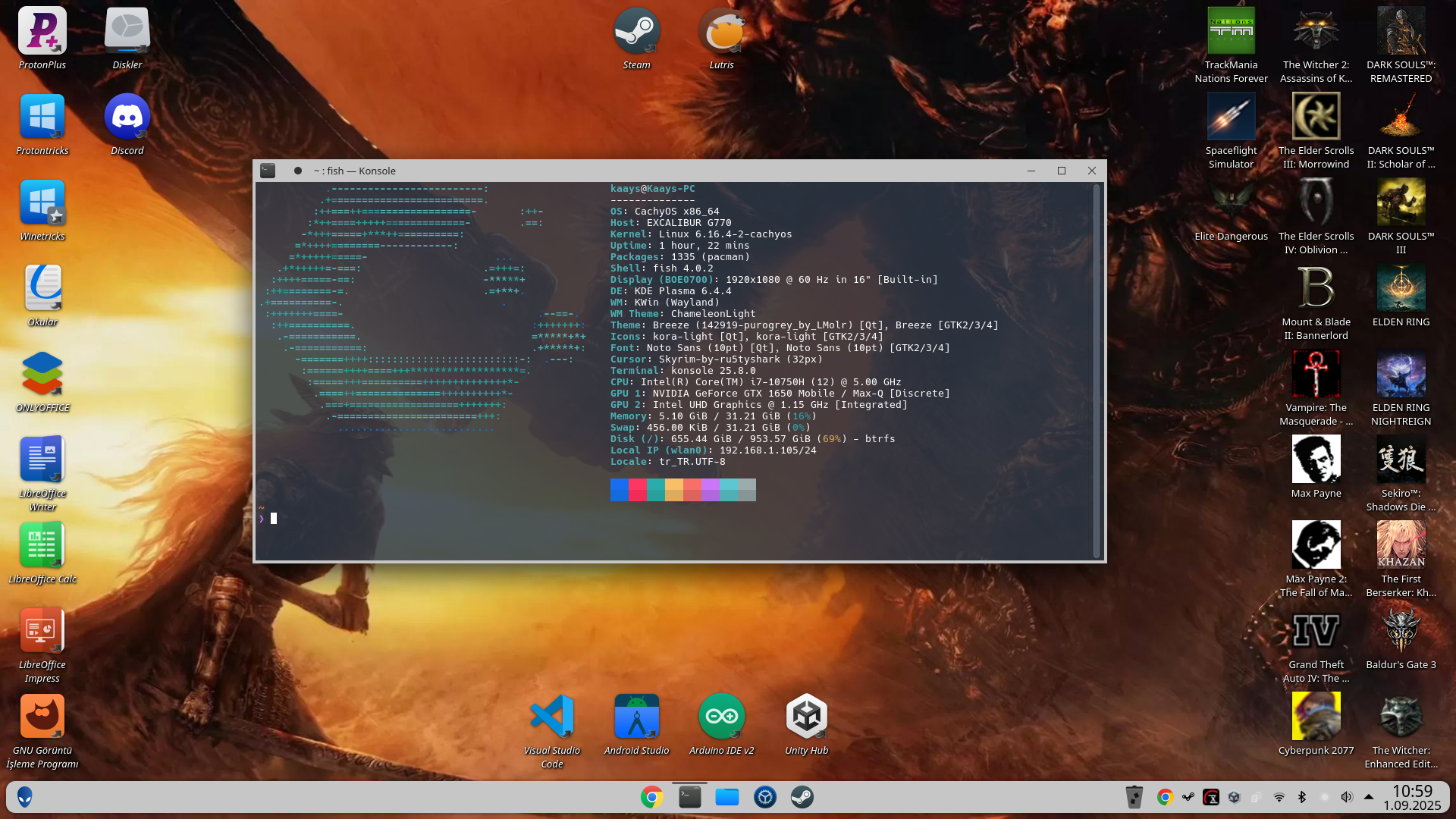1456x819 pixels.
Task: Select Vampire: The Masquerade game icon
Action: [1316, 375]
